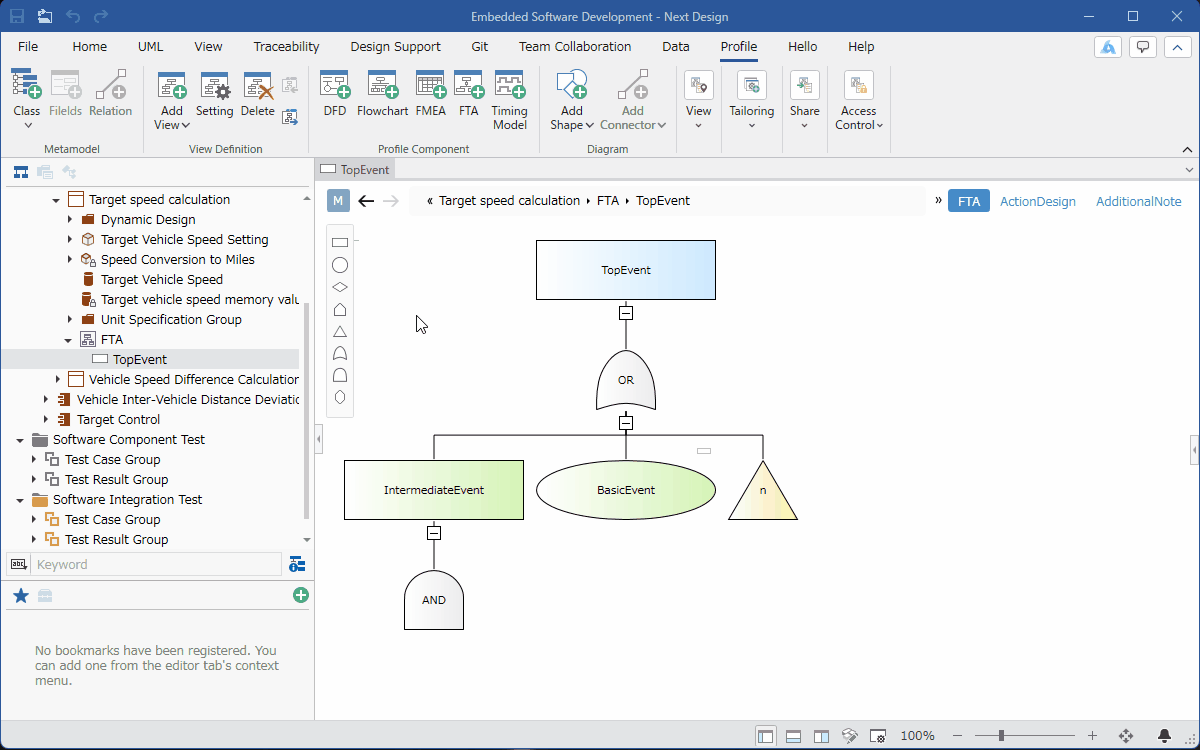Open the UML ribbon tab
This screenshot has height=750, width=1200.
point(150,46)
